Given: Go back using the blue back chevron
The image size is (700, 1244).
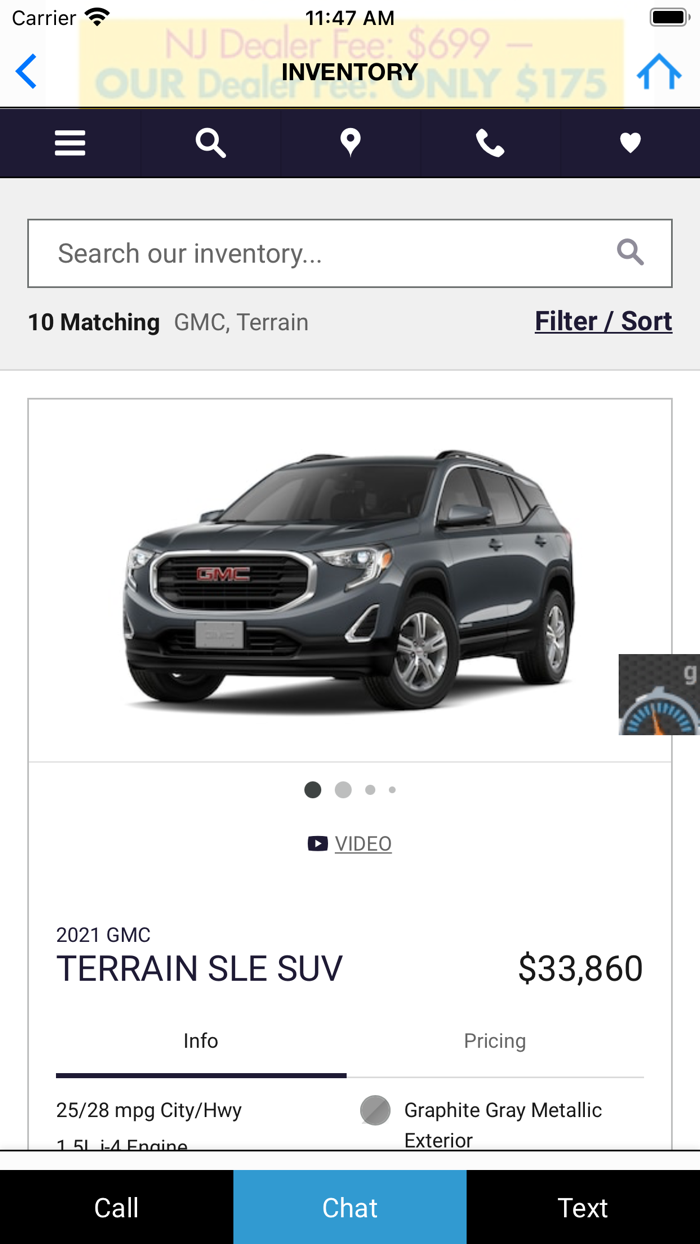Looking at the screenshot, I should (x=24, y=71).
